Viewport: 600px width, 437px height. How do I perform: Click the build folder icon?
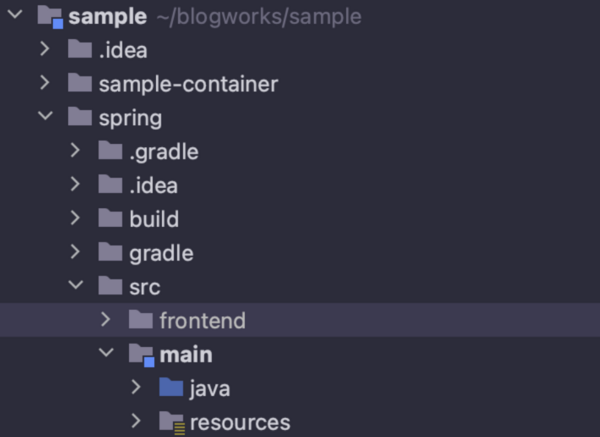[110, 218]
